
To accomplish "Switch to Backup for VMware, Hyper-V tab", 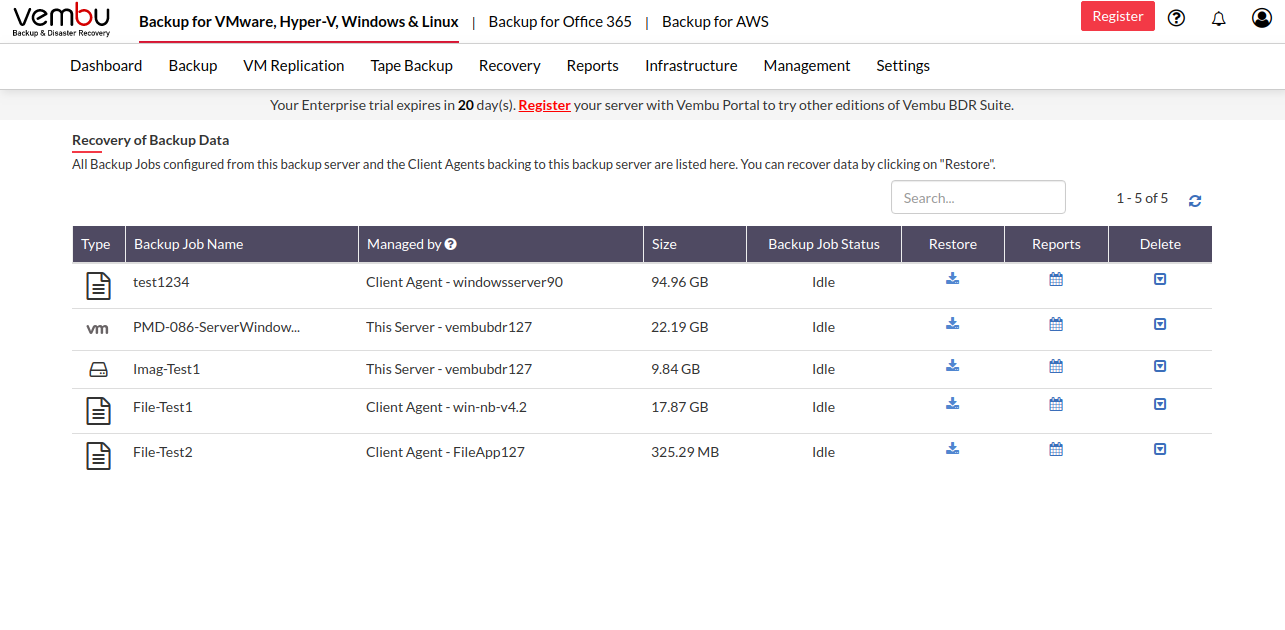I will coord(299,21).
